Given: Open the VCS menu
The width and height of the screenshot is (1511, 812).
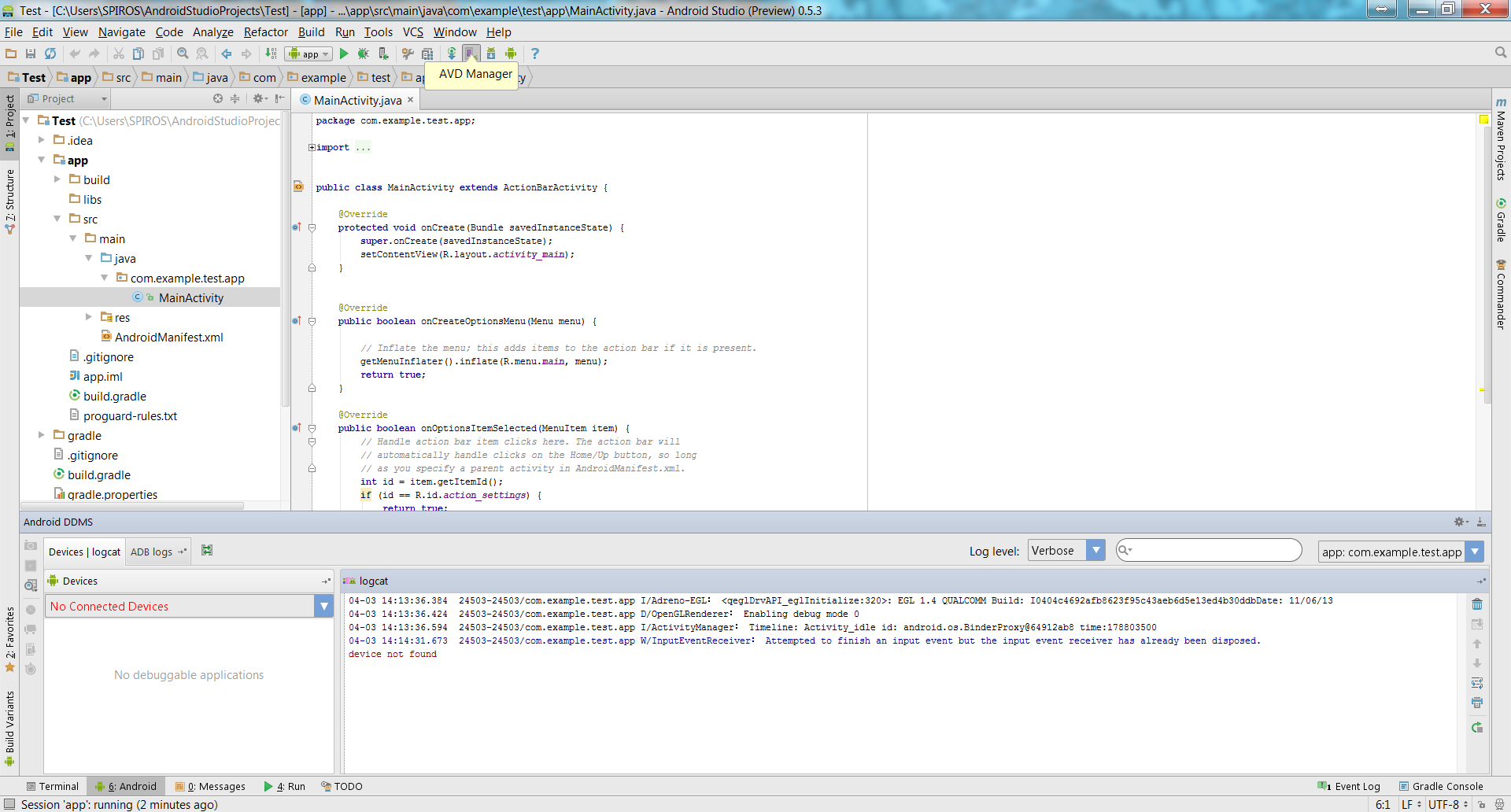Looking at the screenshot, I should tap(412, 32).
